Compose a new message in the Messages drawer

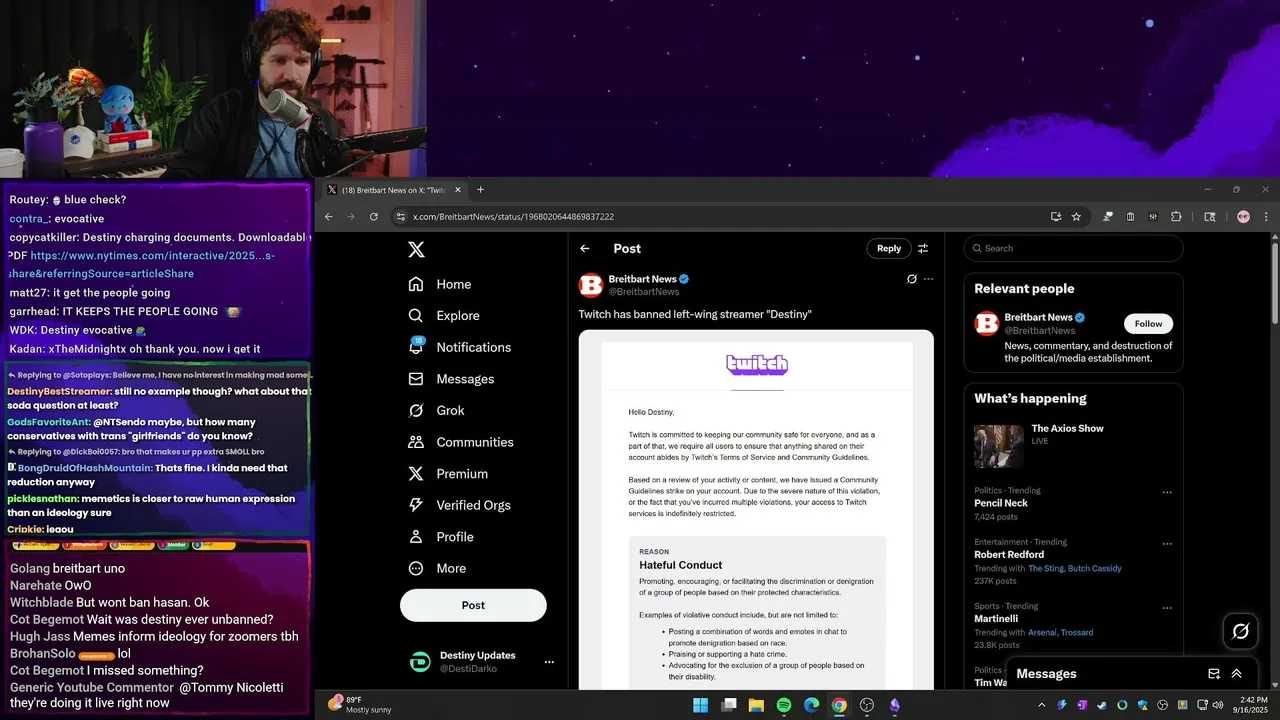click(x=1214, y=674)
